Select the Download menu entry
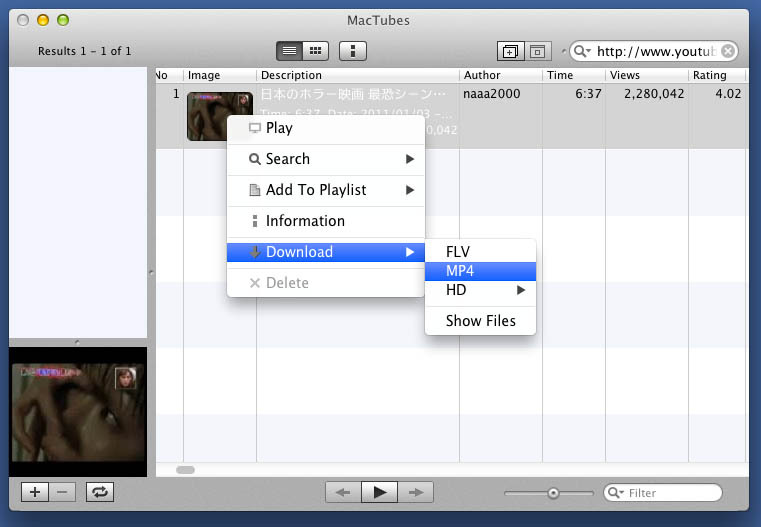761x527 pixels. pos(326,252)
